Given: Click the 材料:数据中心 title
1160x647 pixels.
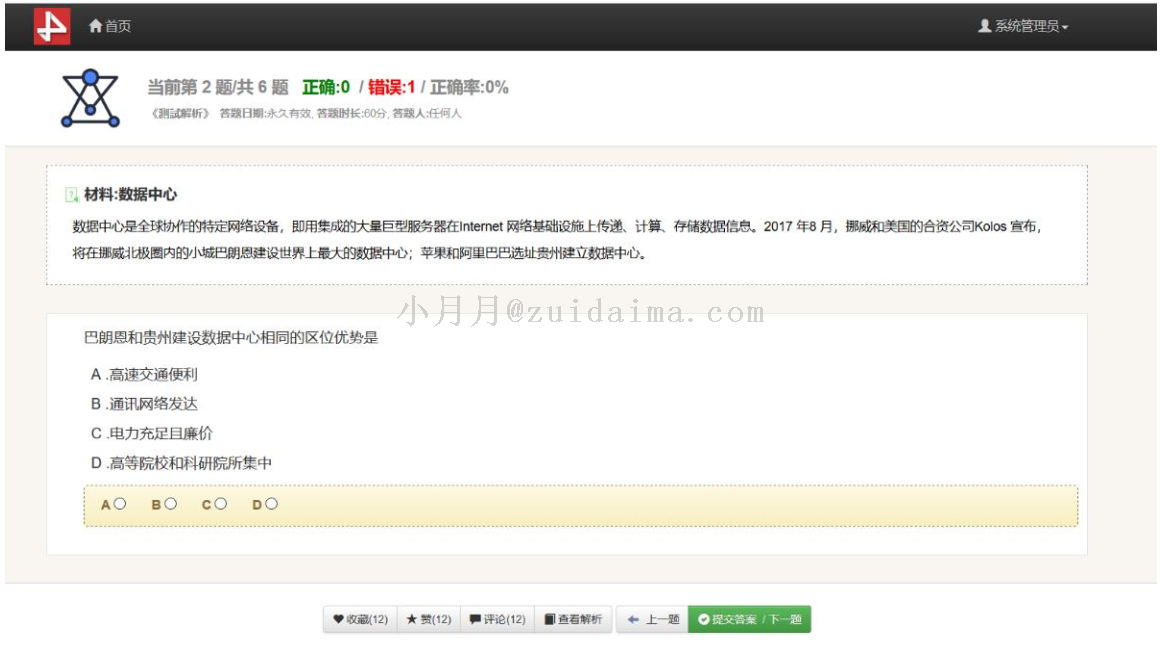Looking at the screenshot, I should 130,194.
